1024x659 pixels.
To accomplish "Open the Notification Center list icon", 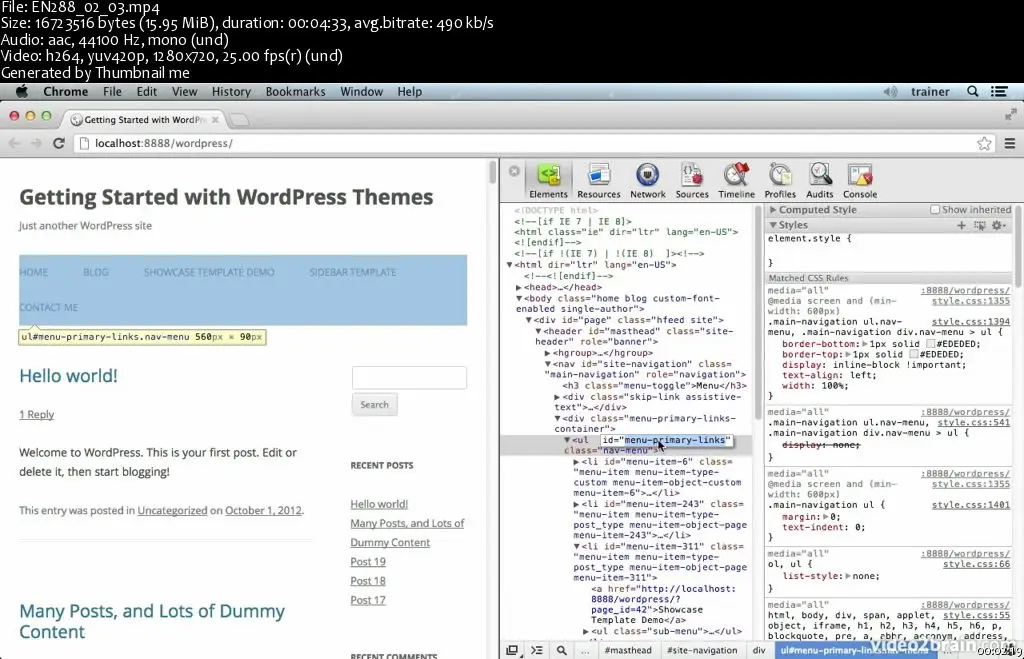I will pos(999,91).
